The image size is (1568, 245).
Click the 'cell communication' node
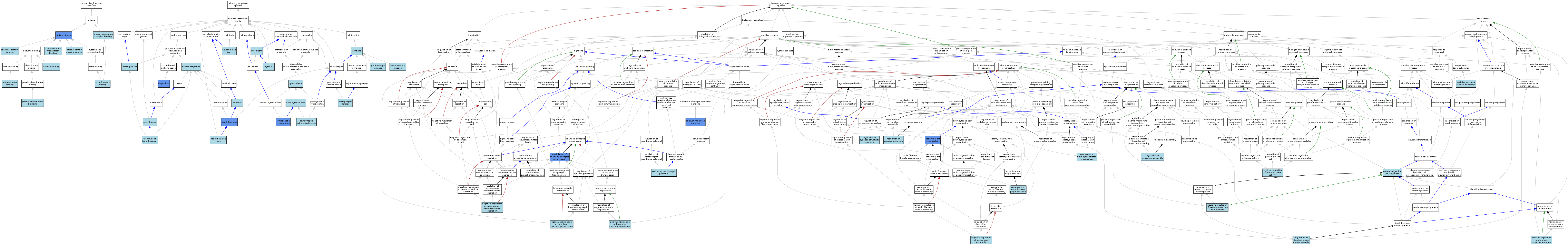642,51
